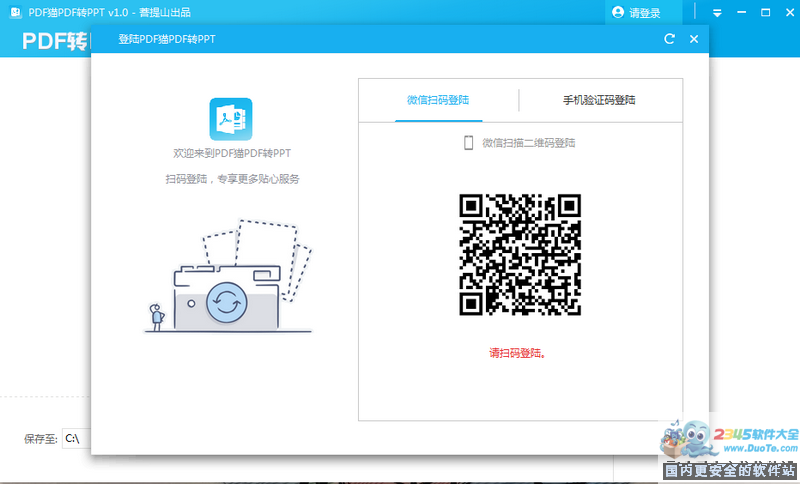This screenshot has width=800, height=484.
Task: Click the red 请扫码登陆。 status text
Action: (x=517, y=353)
